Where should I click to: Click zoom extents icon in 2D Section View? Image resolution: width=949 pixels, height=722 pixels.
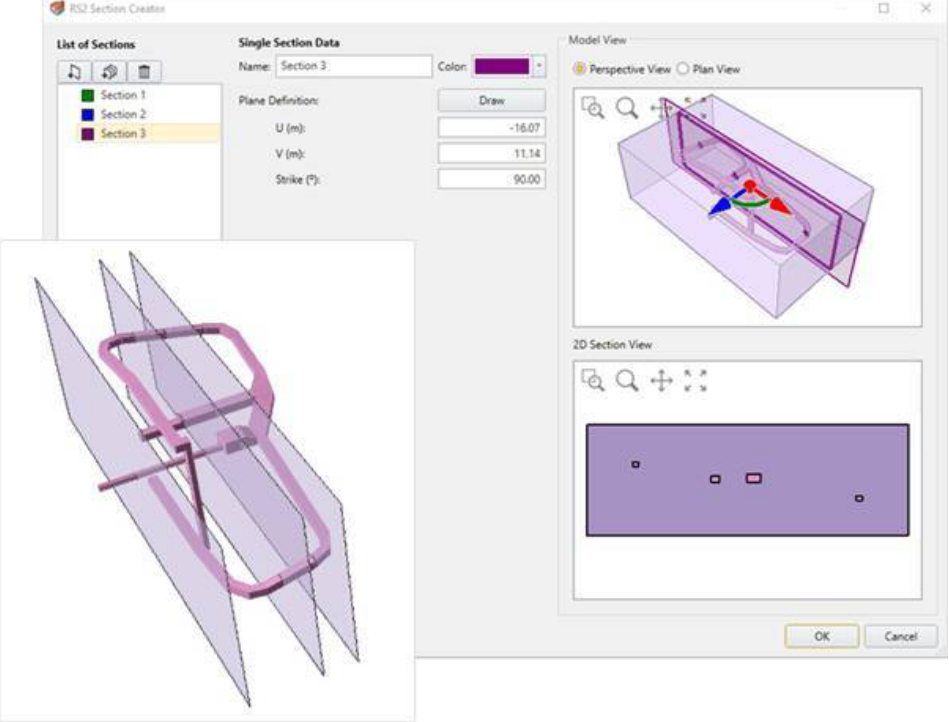click(695, 381)
